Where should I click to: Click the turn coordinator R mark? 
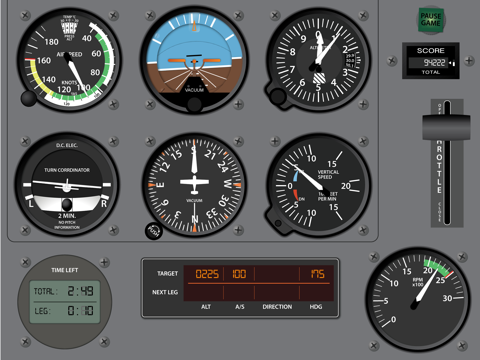[104, 203]
